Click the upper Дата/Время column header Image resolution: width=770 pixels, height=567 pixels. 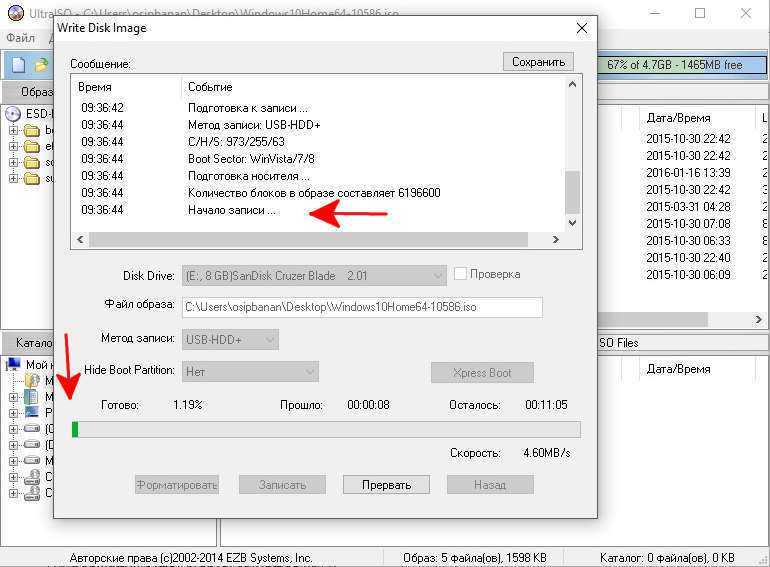coord(678,118)
